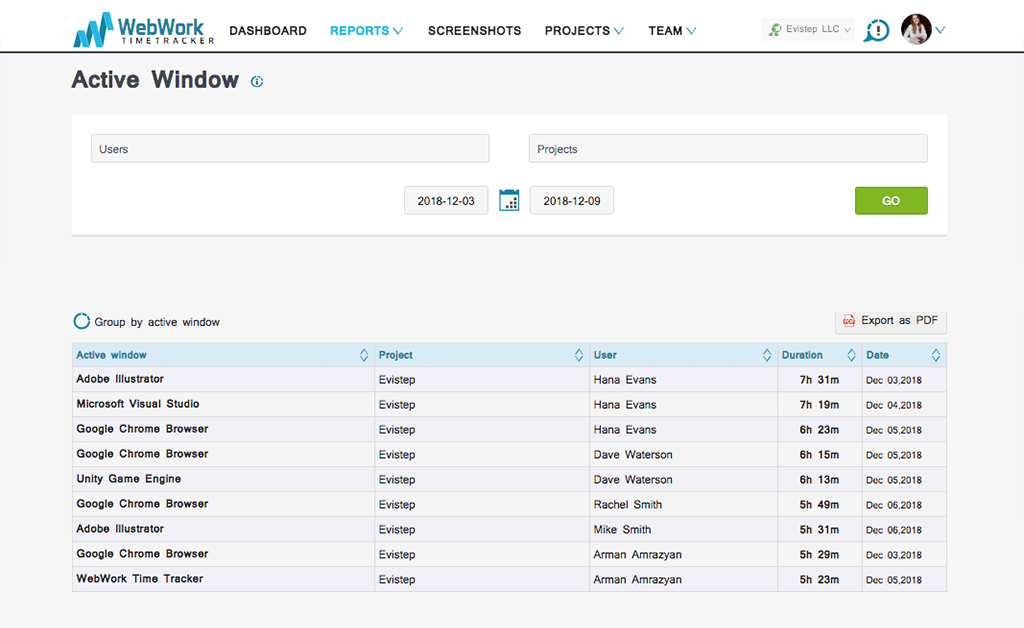Select the Microsoft Visual Studio row

click(x=509, y=404)
